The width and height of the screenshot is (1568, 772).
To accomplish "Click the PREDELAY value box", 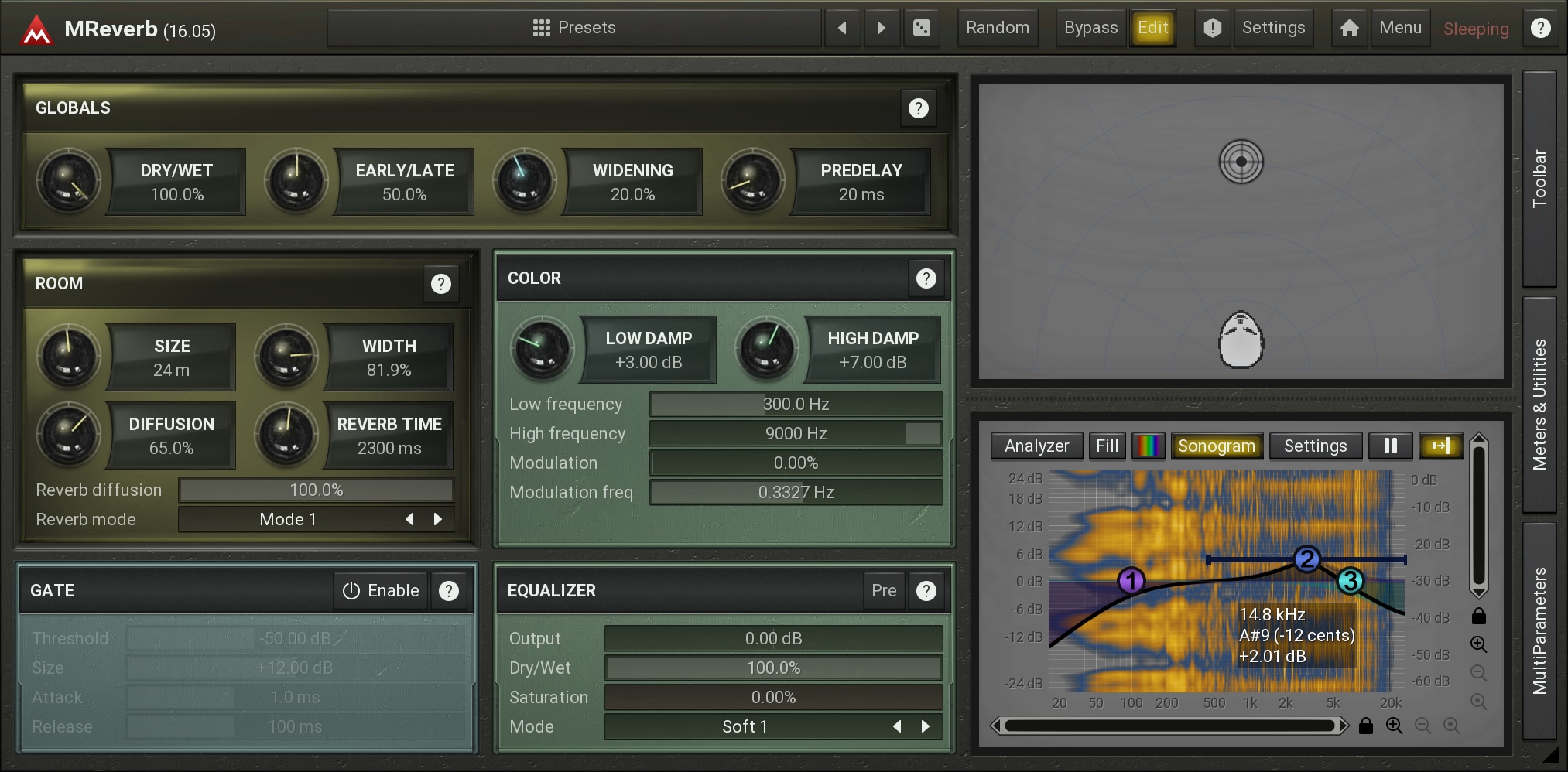I will (861, 182).
